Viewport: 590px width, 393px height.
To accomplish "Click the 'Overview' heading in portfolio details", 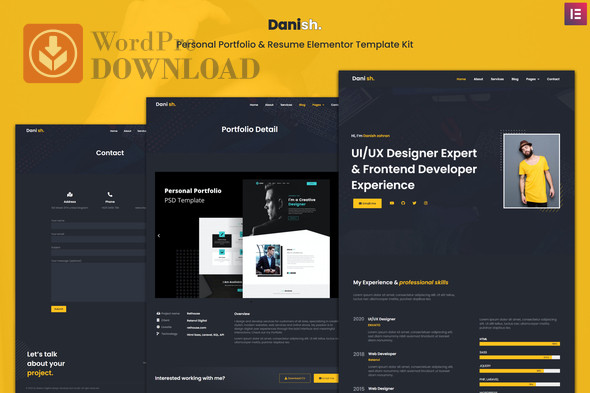I will [242, 314].
